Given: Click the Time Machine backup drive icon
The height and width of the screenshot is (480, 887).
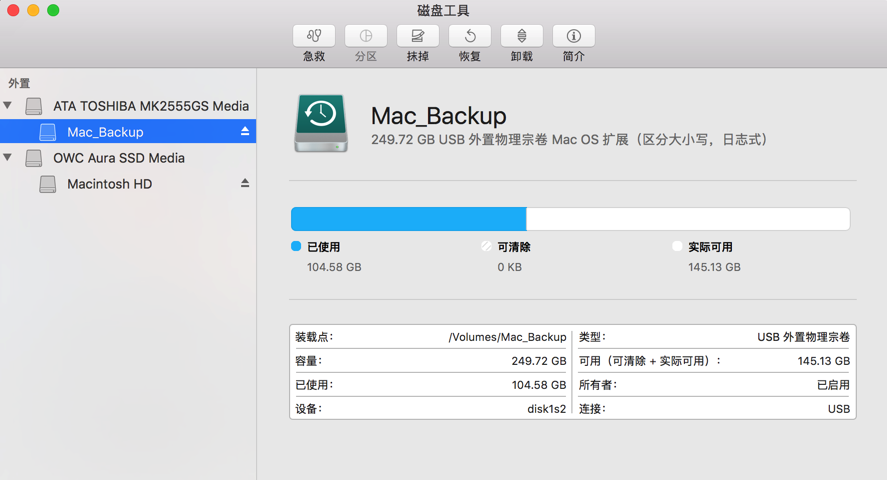Looking at the screenshot, I should click(x=321, y=123).
